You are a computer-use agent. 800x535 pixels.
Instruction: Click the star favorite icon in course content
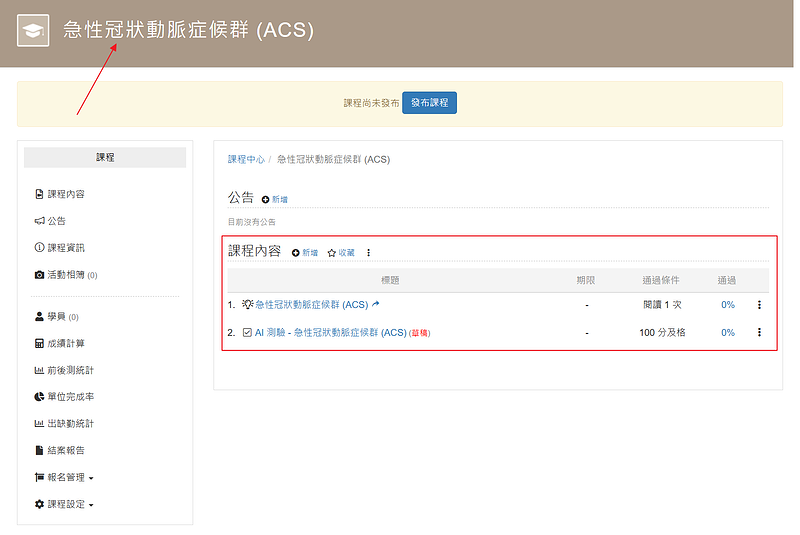pyautogui.click(x=332, y=253)
